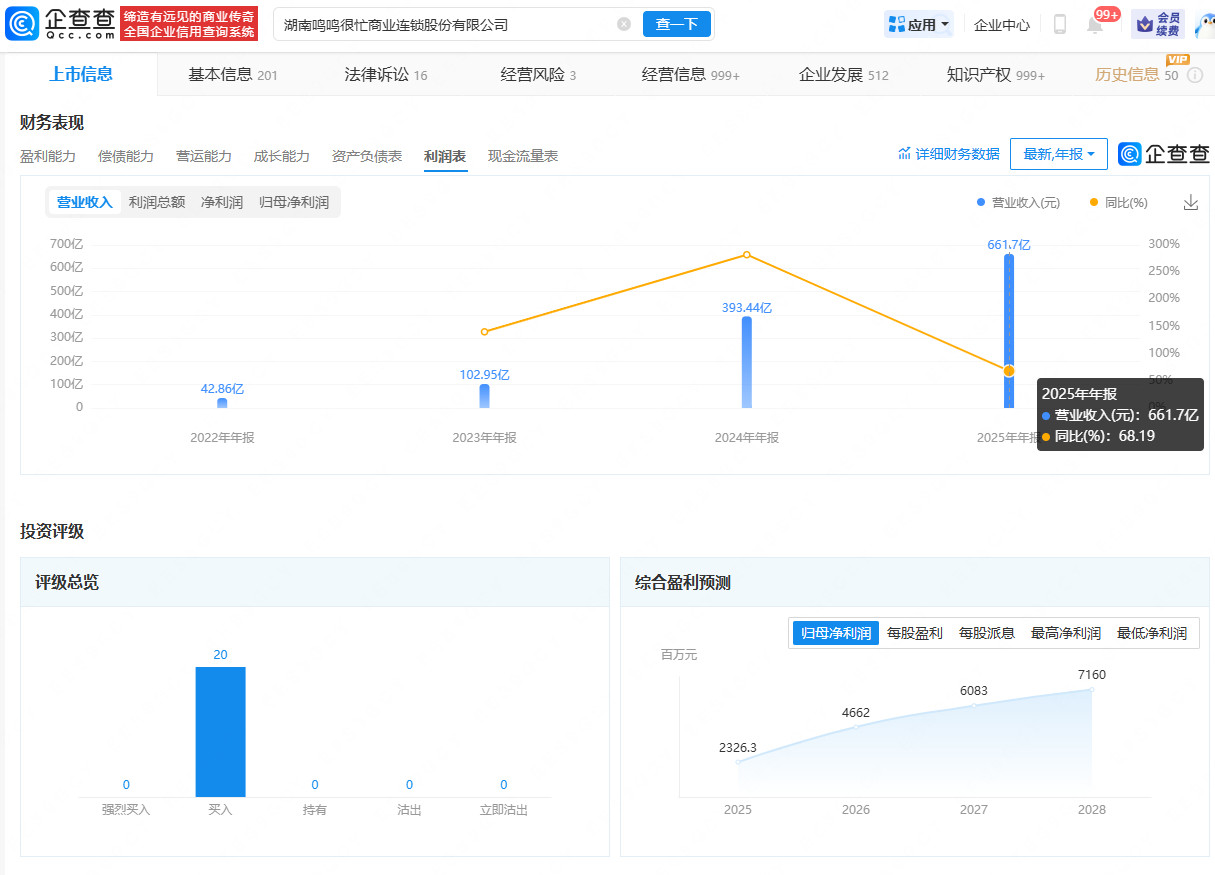Click the 2026 forecast point 4662

point(856,726)
